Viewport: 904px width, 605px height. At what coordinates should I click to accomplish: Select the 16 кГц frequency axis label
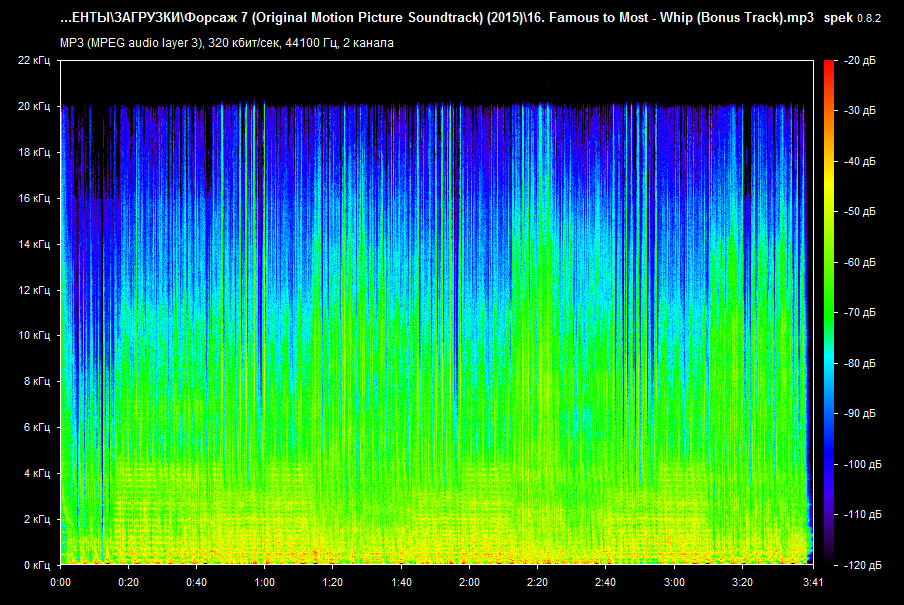(x=34, y=198)
